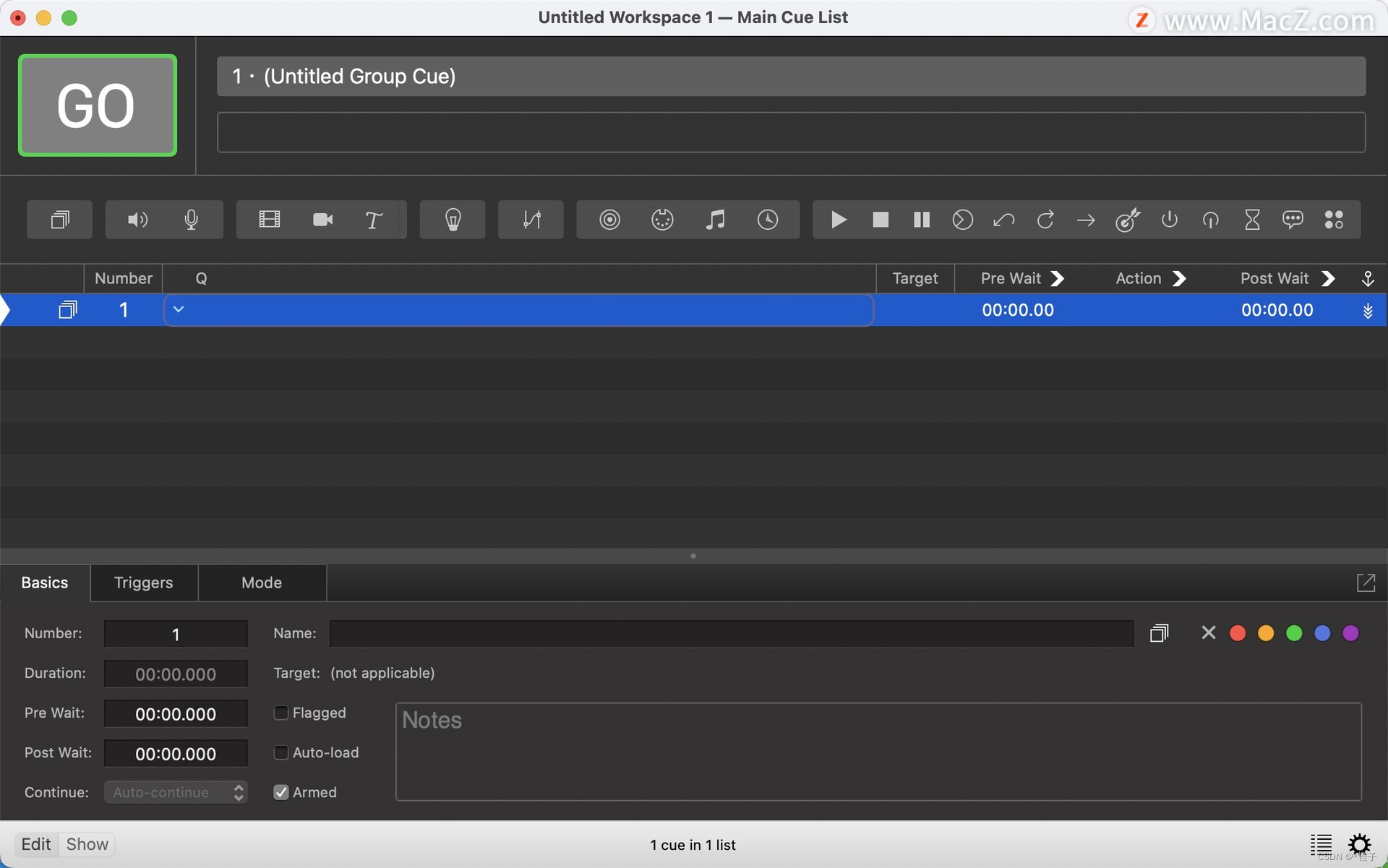Screen dimensions: 1388x868
Task: Create a Wait cue using the clock icon
Action: 768,220
